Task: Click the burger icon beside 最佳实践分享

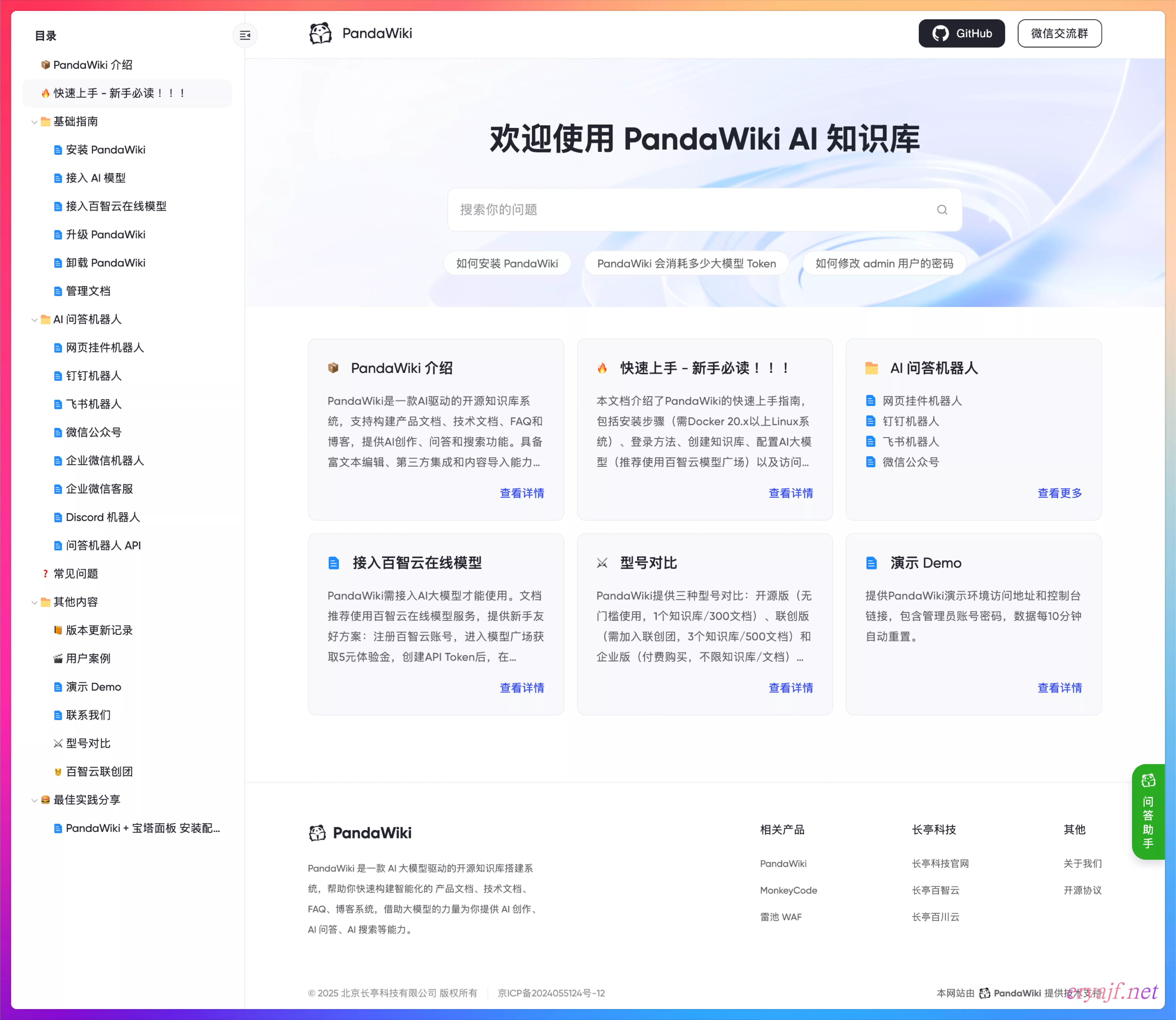Action: coord(46,800)
